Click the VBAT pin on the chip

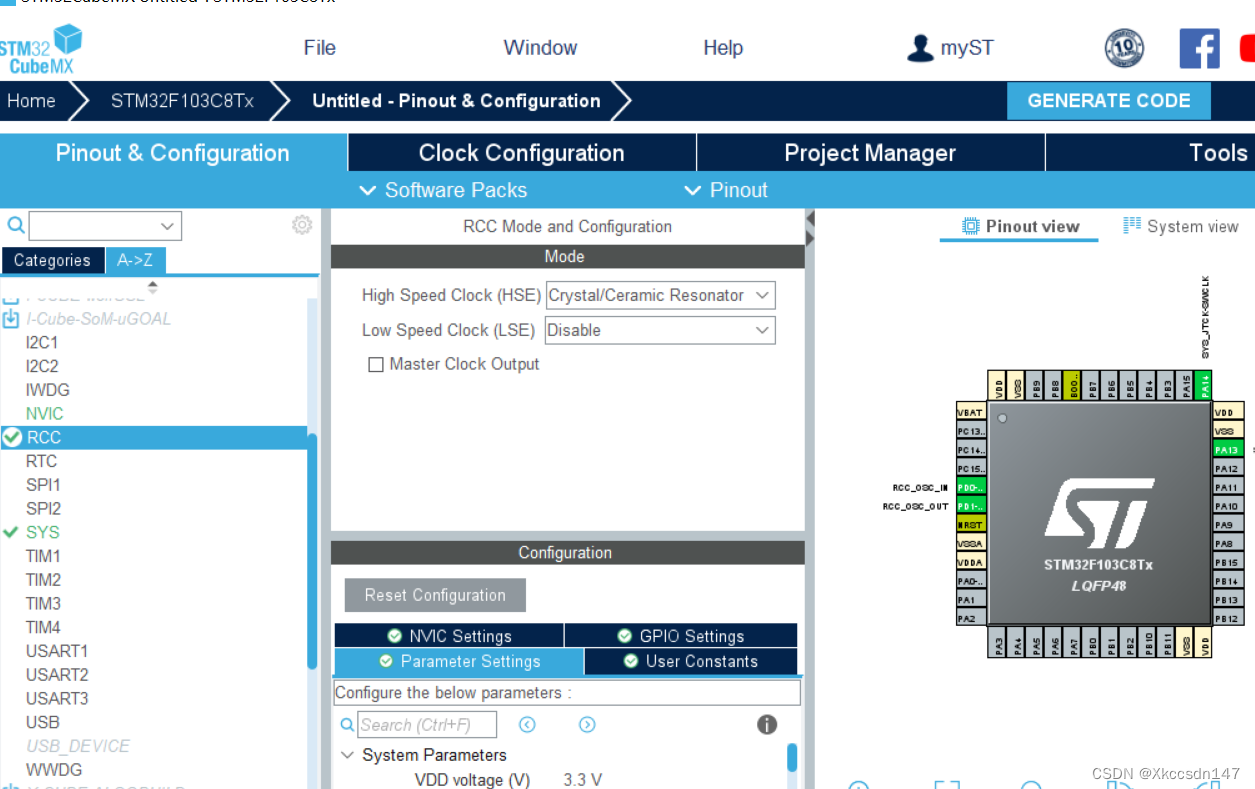[x=971, y=412]
